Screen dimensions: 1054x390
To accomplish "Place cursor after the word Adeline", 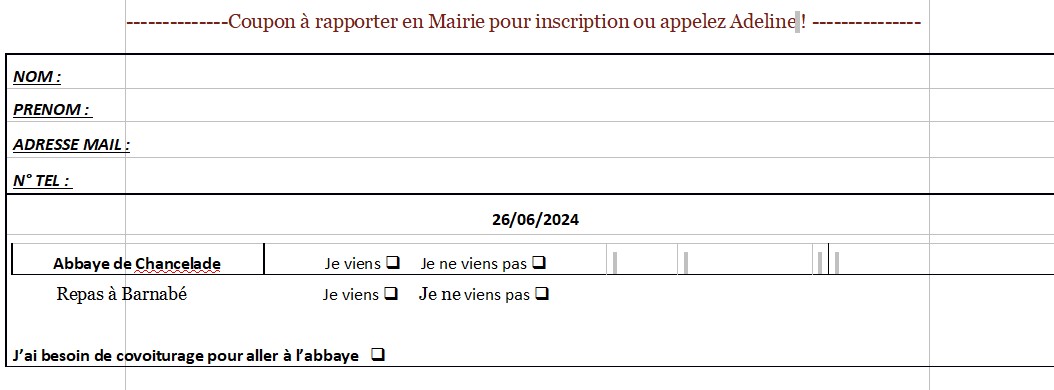I will [x=796, y=22].
